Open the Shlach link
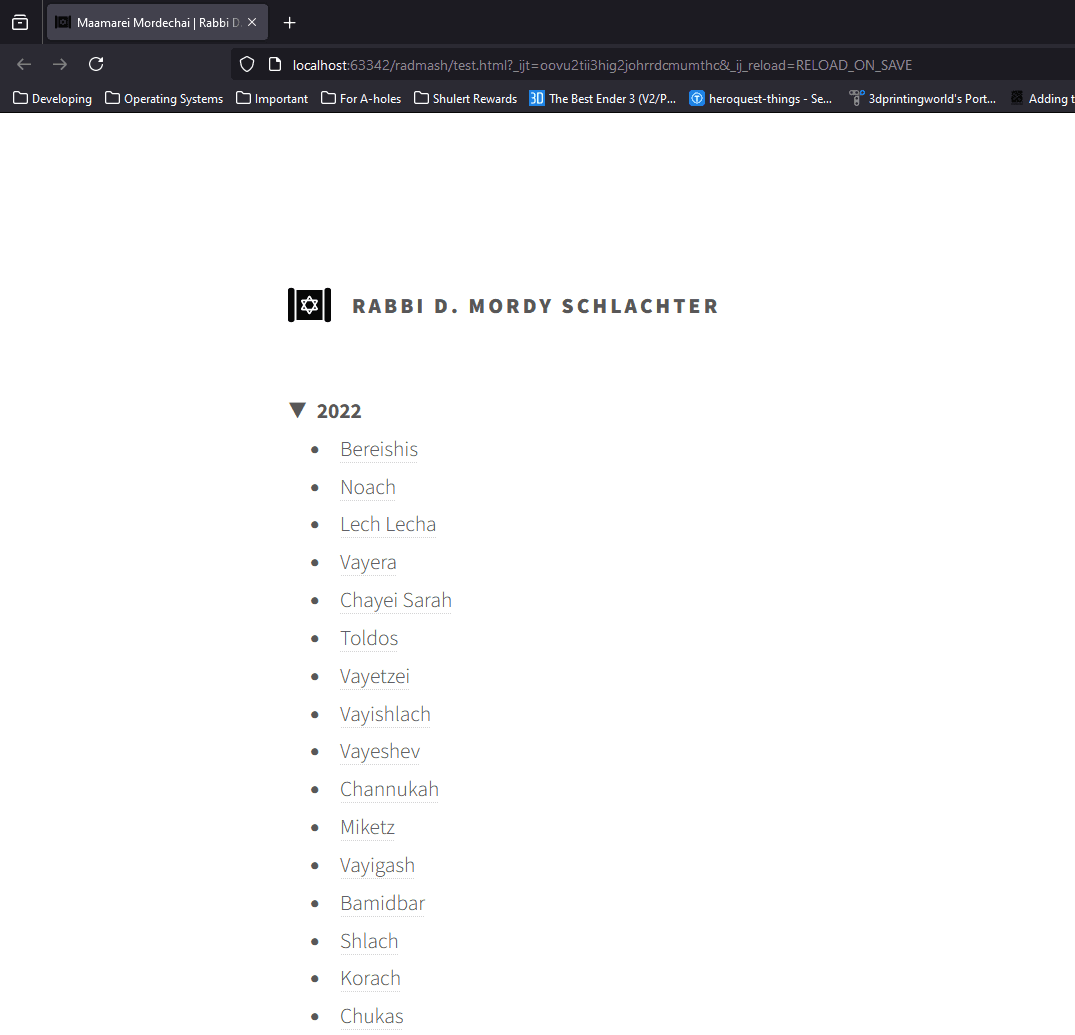The image size is (1075, 1035). [x=369, y=941]
